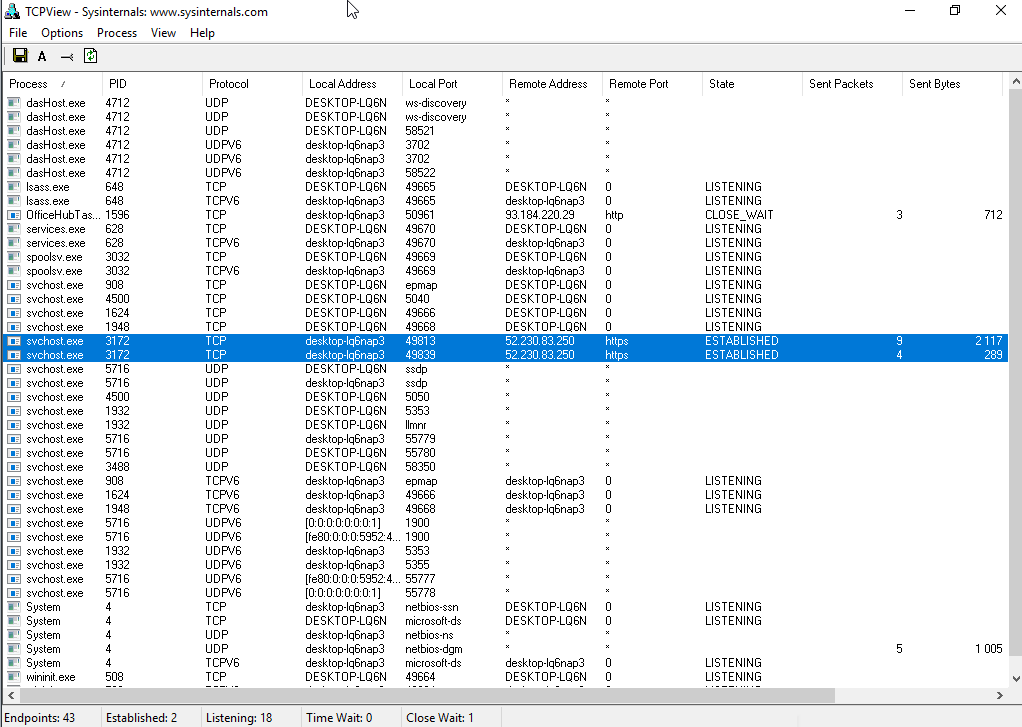Sort by the Remote Address column header
The height and width of the screenshot is (727, 1022).
click(548, 84)
